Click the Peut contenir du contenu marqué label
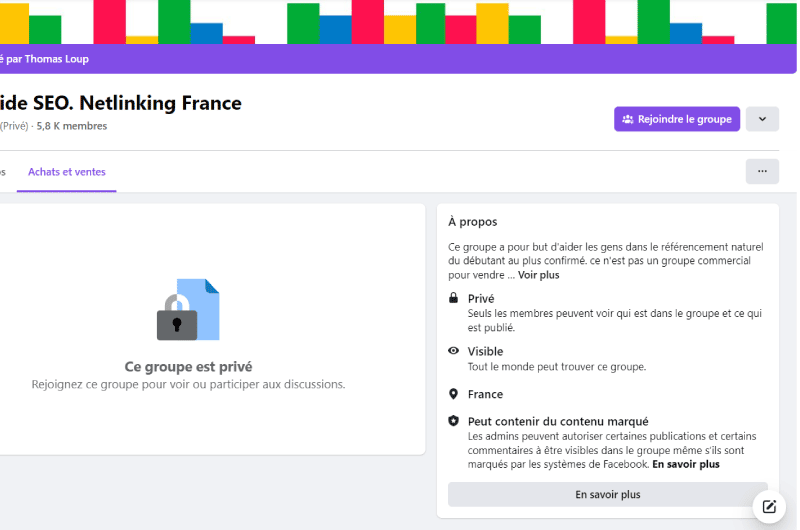The width and height of the screenshot is (800, 530). click(558, 421)
